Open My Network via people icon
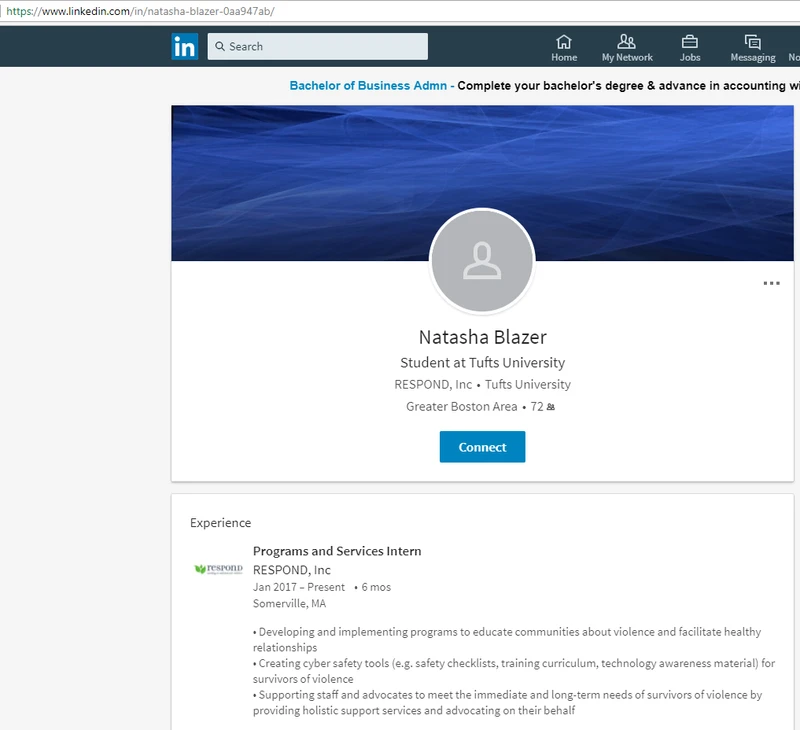800x730 pixels. (627, 41)
